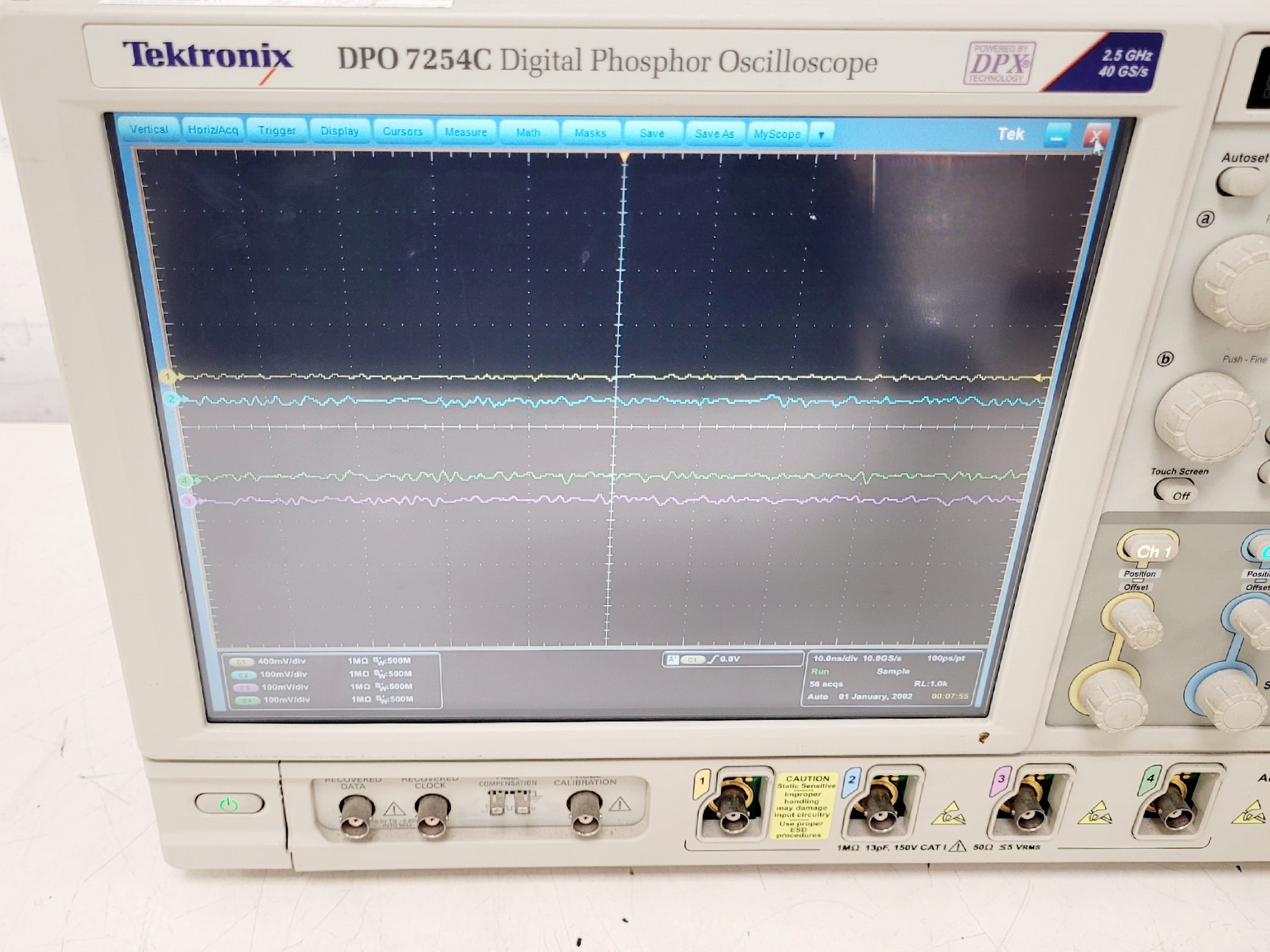The image size is (1270, 952).
Task: Click the A' trigger type indicator
Action: (x=672, y=659)
